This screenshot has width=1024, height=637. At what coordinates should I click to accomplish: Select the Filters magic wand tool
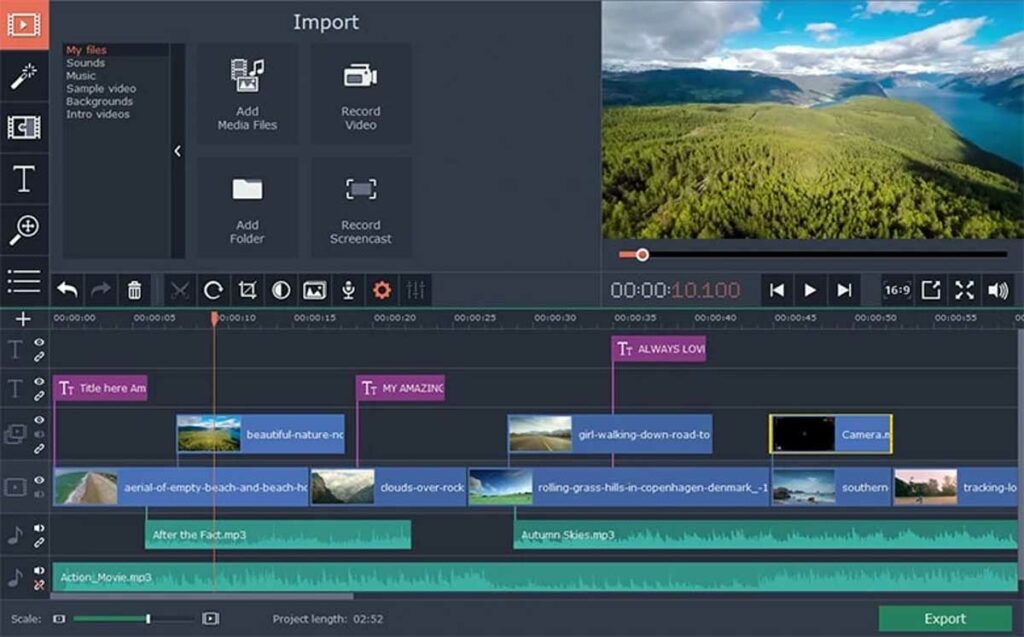click(x=25, y=76)
